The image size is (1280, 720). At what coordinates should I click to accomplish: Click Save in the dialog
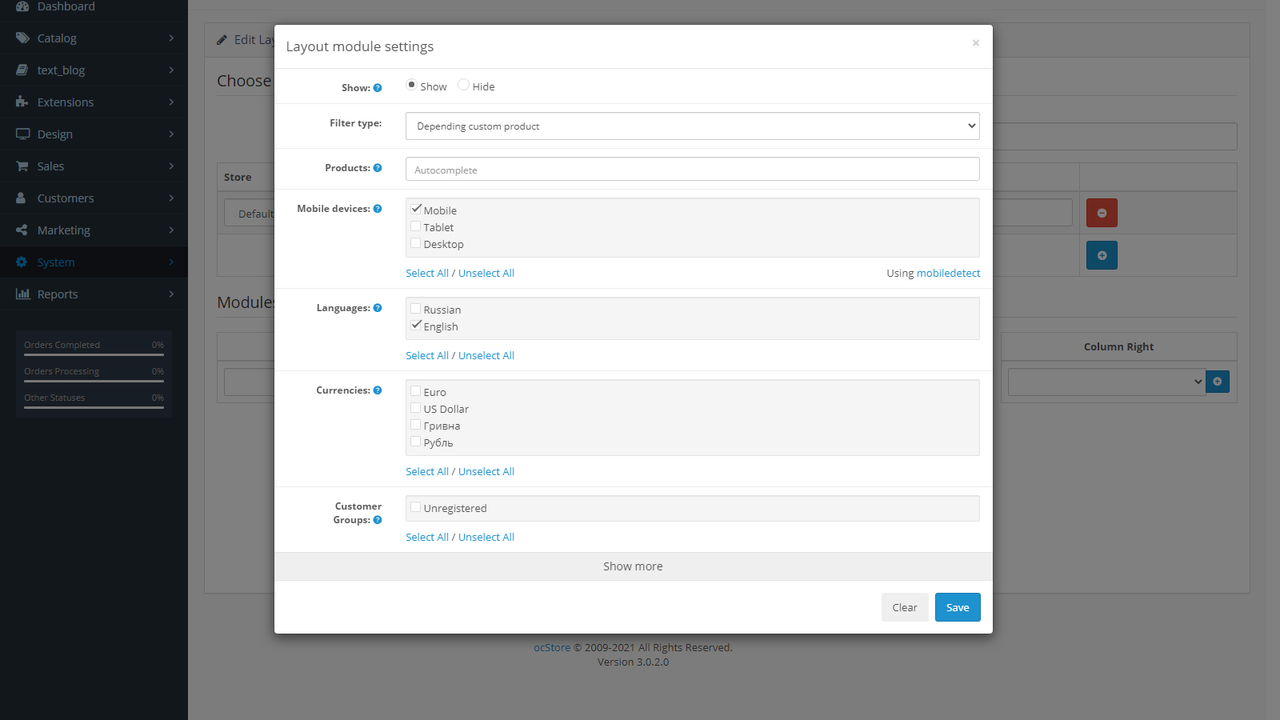click(x=957, y=607)
